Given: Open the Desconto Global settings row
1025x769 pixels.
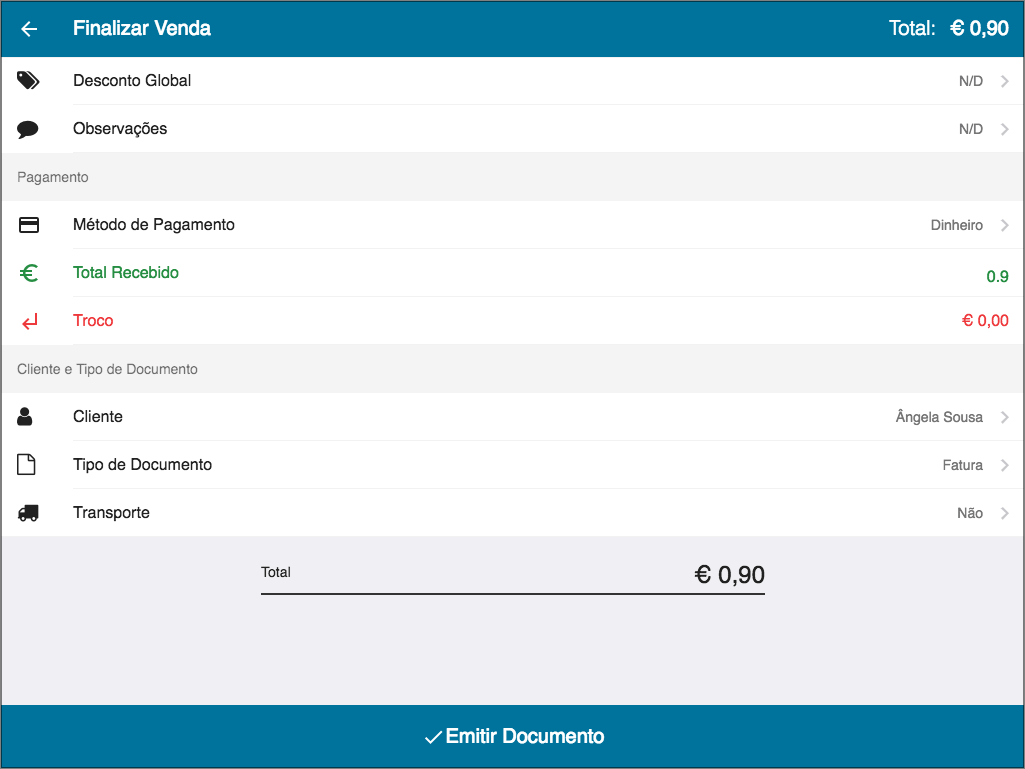Looking at the screenshot, I should [x=512, y=80].
